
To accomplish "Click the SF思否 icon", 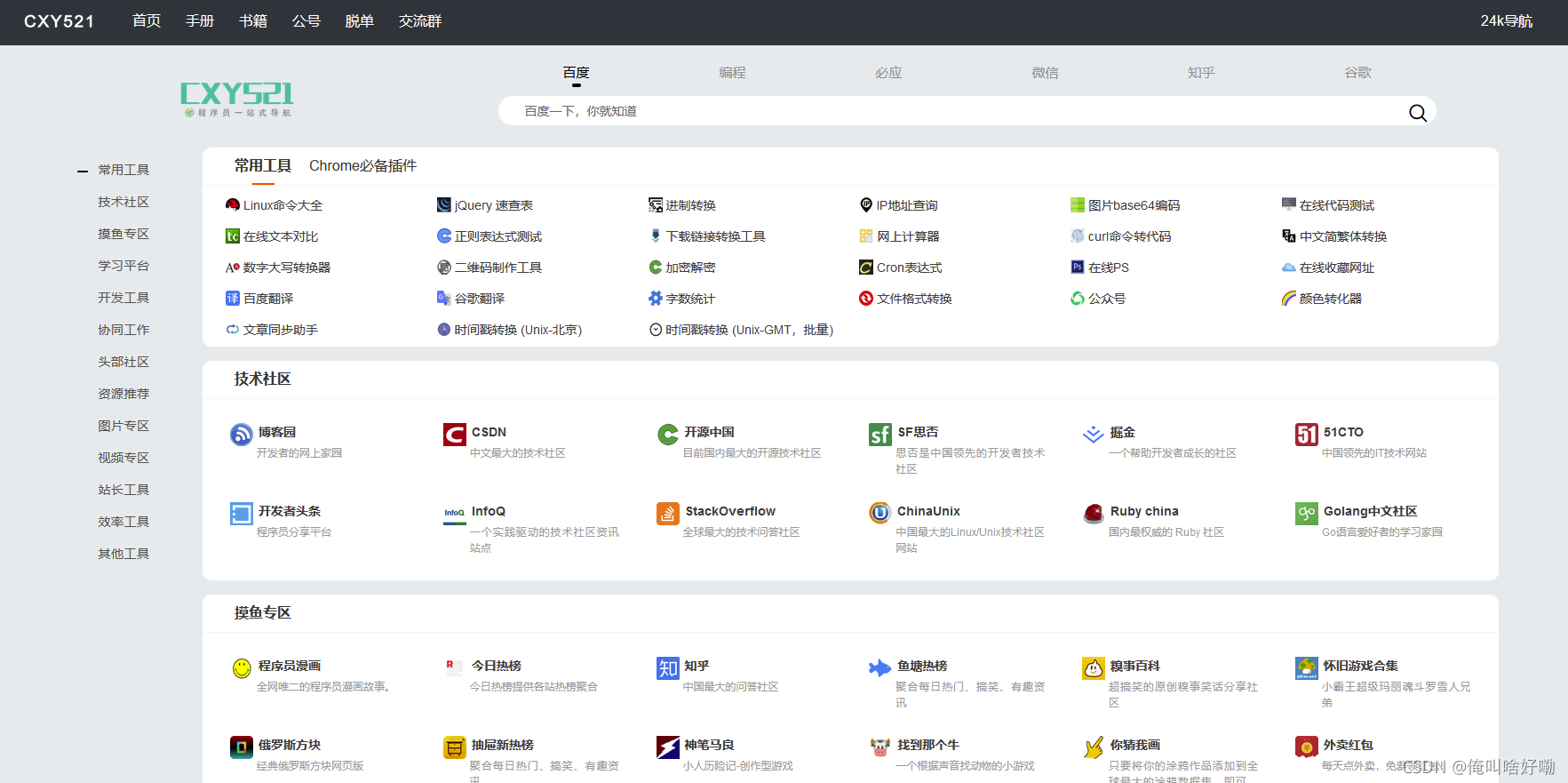I will click(880, 434).
